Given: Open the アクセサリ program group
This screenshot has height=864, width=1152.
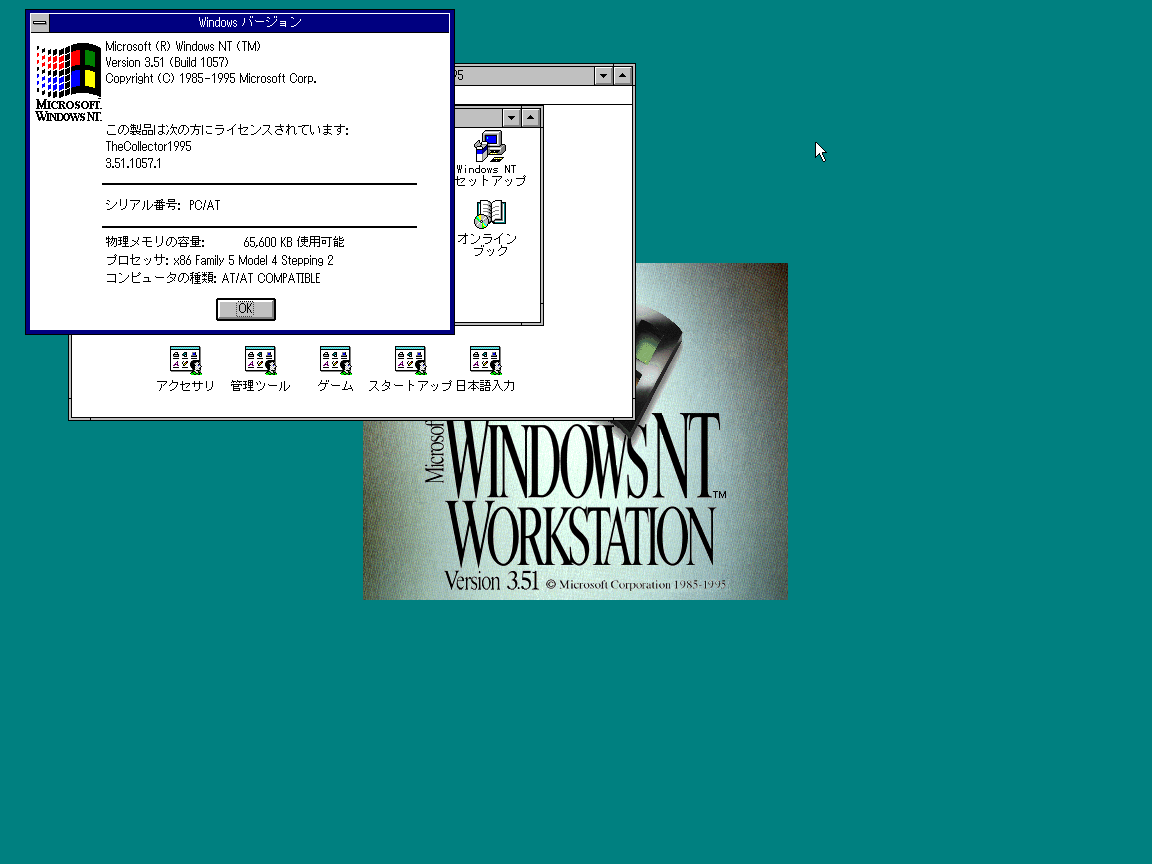Looking at the screenshot, I should point(185,369).
